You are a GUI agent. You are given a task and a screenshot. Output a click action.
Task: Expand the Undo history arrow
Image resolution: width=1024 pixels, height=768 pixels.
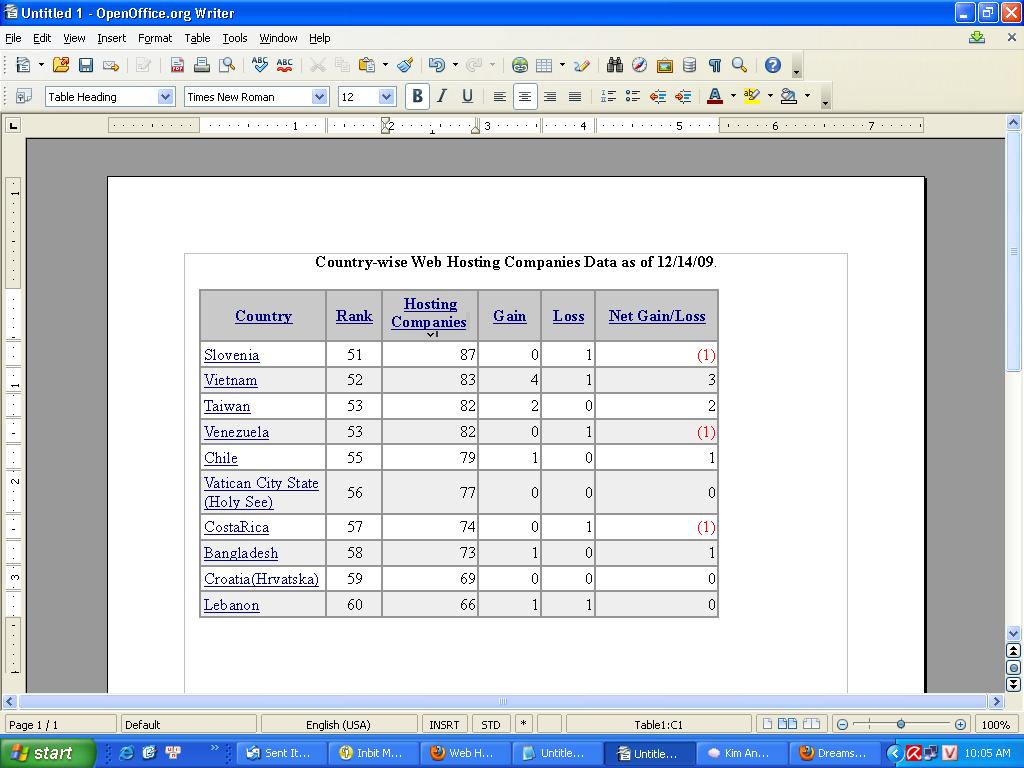coord(455,65)
